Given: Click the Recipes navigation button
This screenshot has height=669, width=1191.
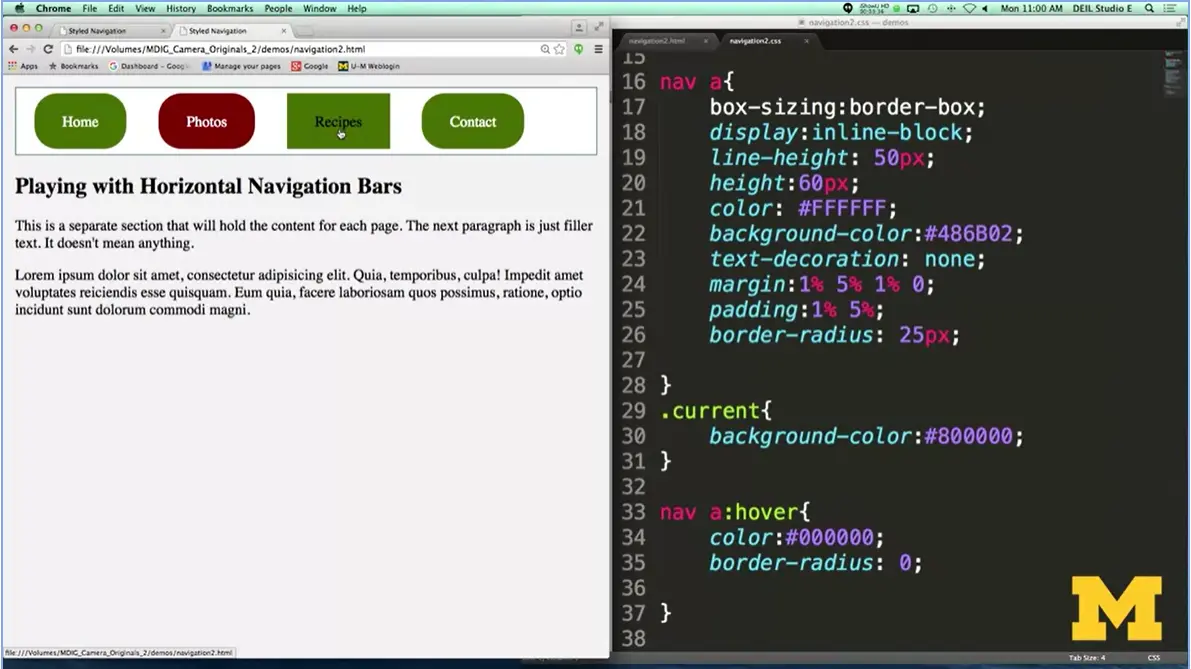Looking at the screenshot, I should pyautogui.click(x=339, y=121).
